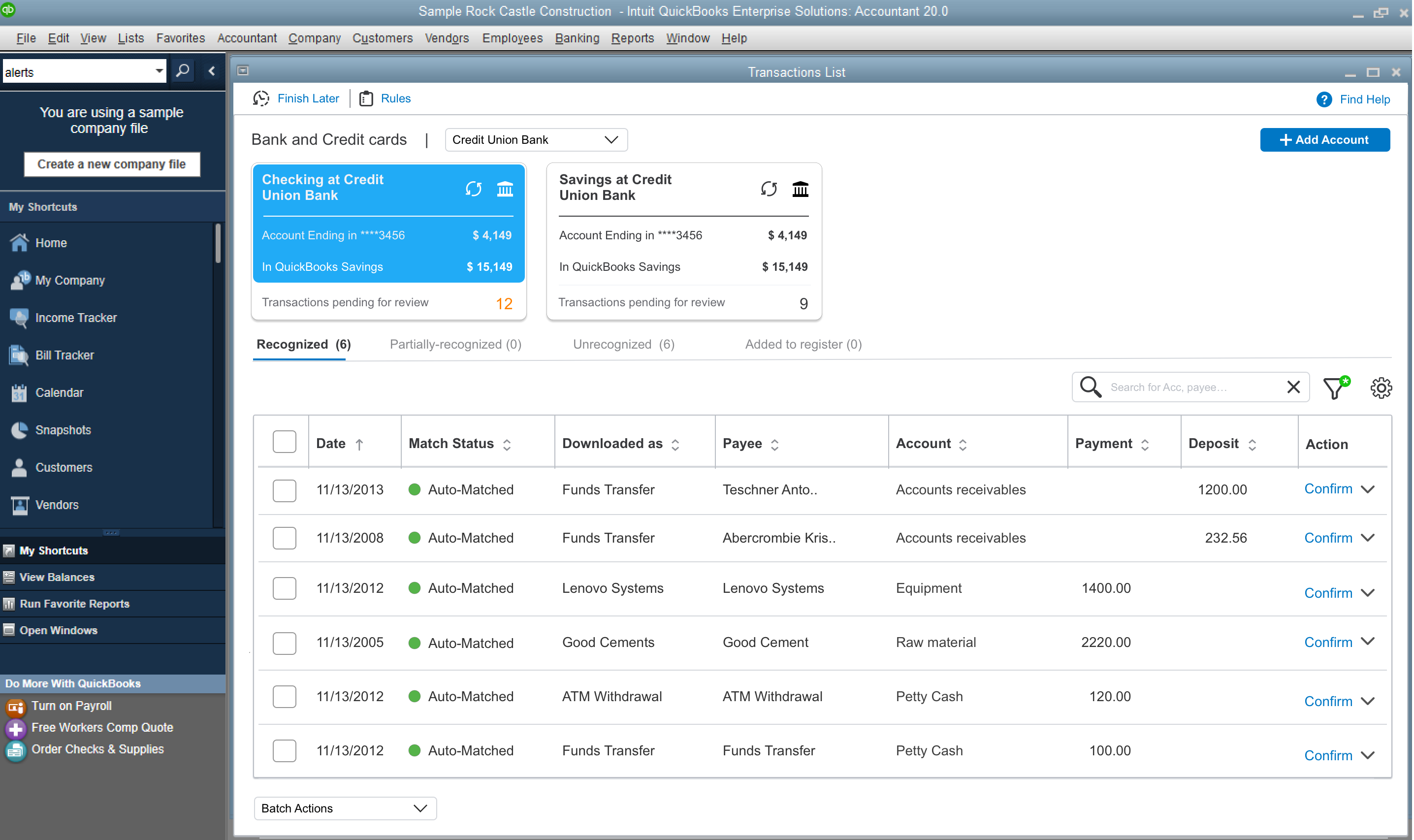Viewport: 1414px width, 840px height.
Task: Click the delete/trash icon on Savings account
Action: click(x=799, y=189)
